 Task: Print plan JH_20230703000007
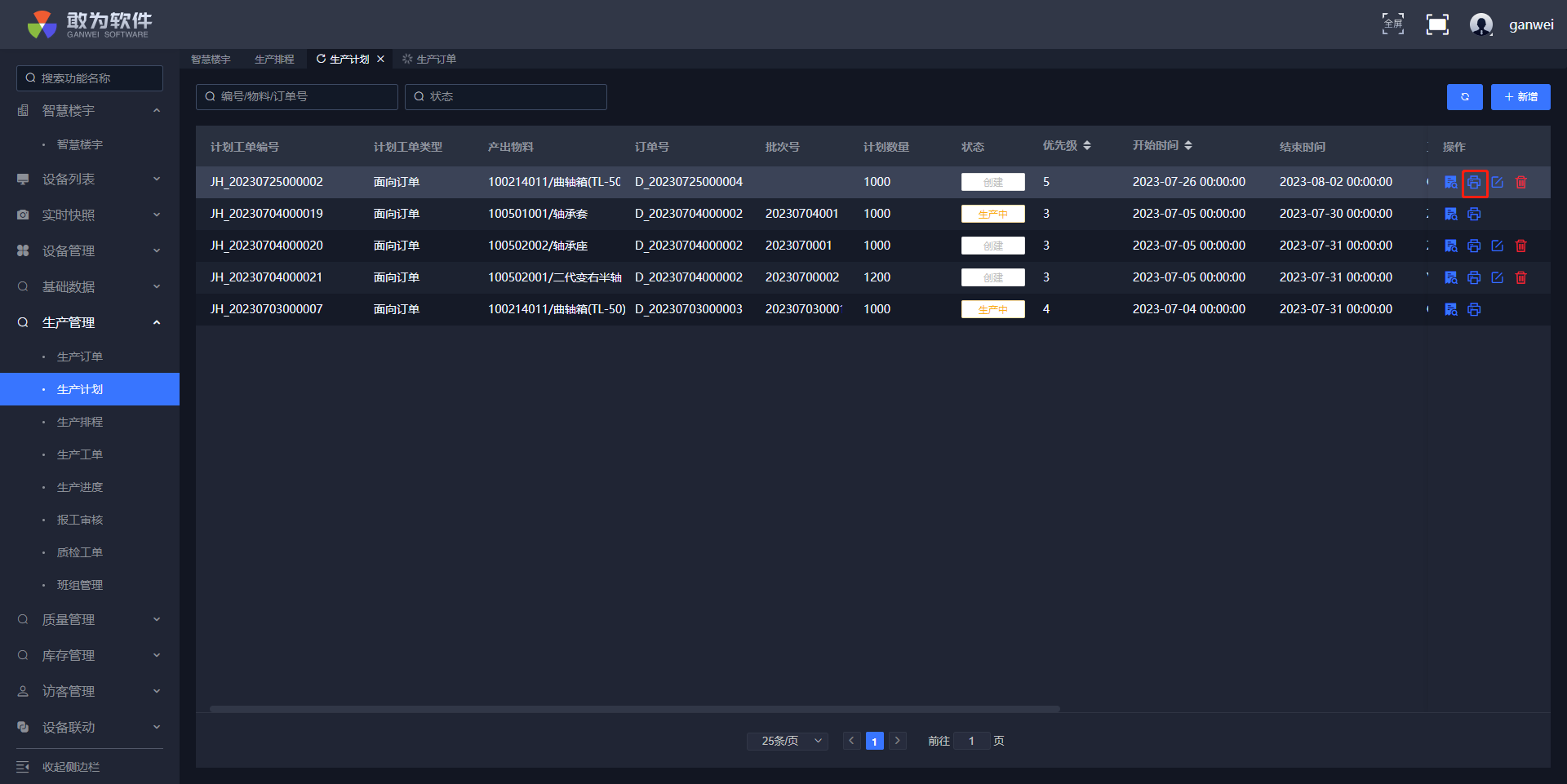[1474, 309]
